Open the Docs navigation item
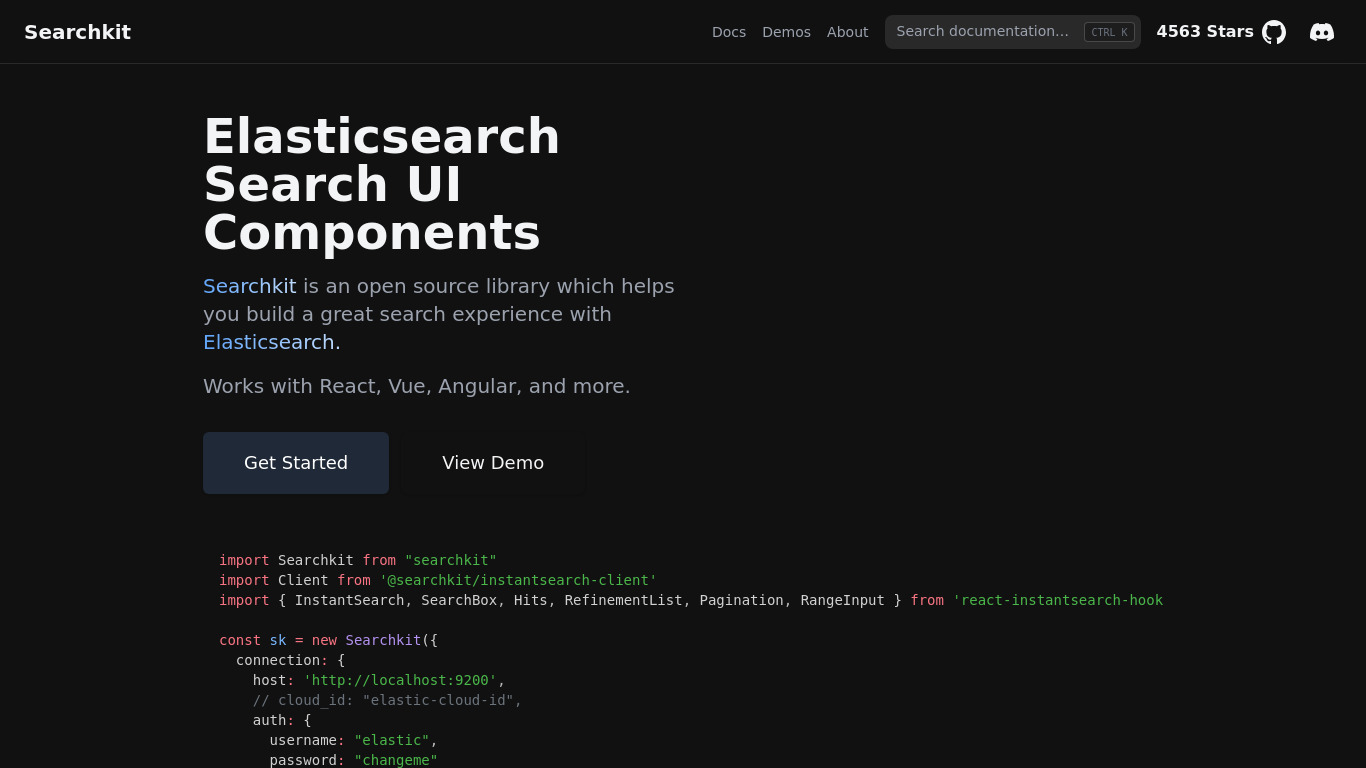 click(729, 32)
